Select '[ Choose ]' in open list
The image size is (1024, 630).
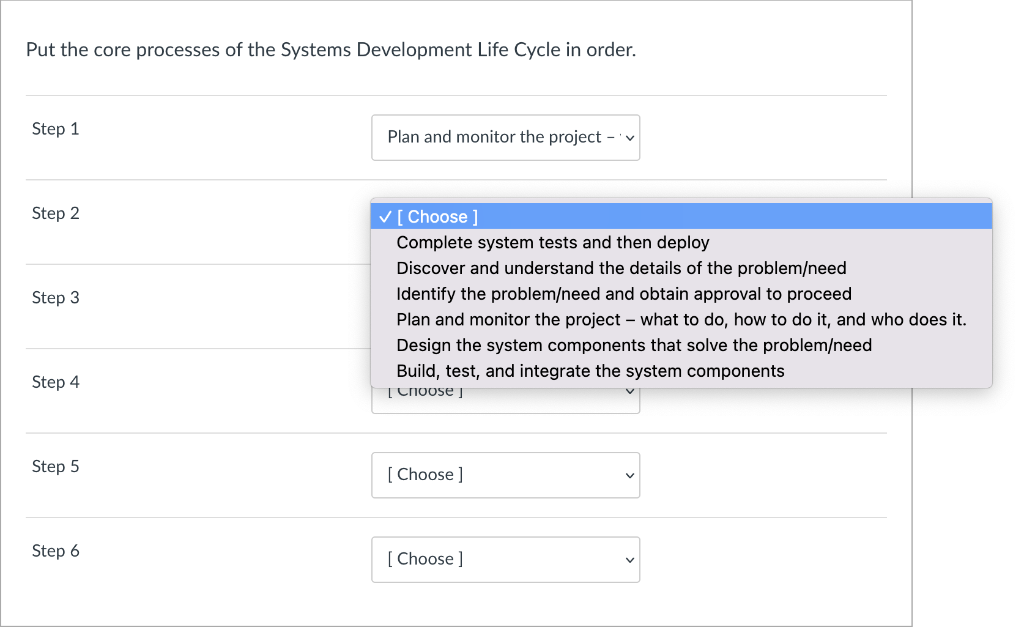coord(681,216)
